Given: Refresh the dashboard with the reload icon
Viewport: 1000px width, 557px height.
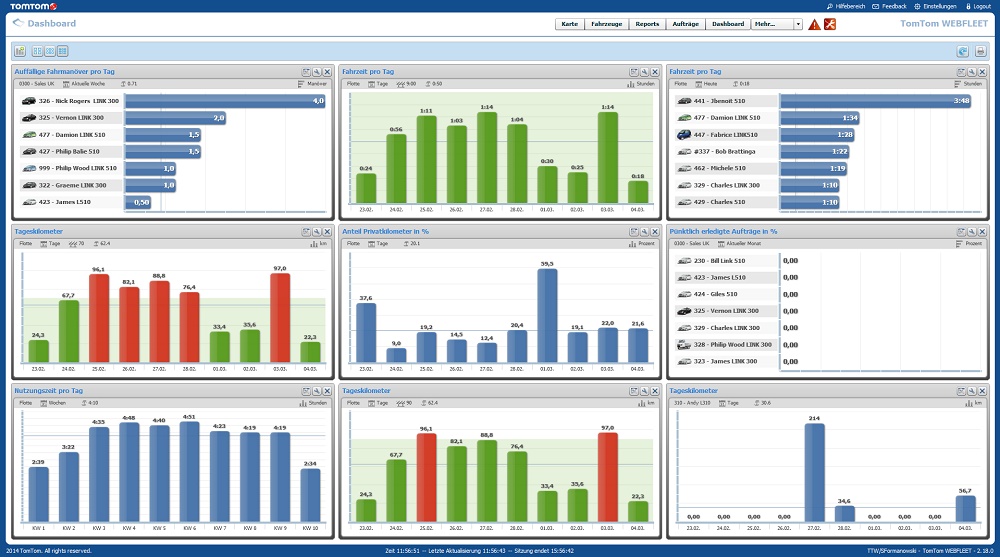Looking at the screenshot, I should click(x=963, y=52).
